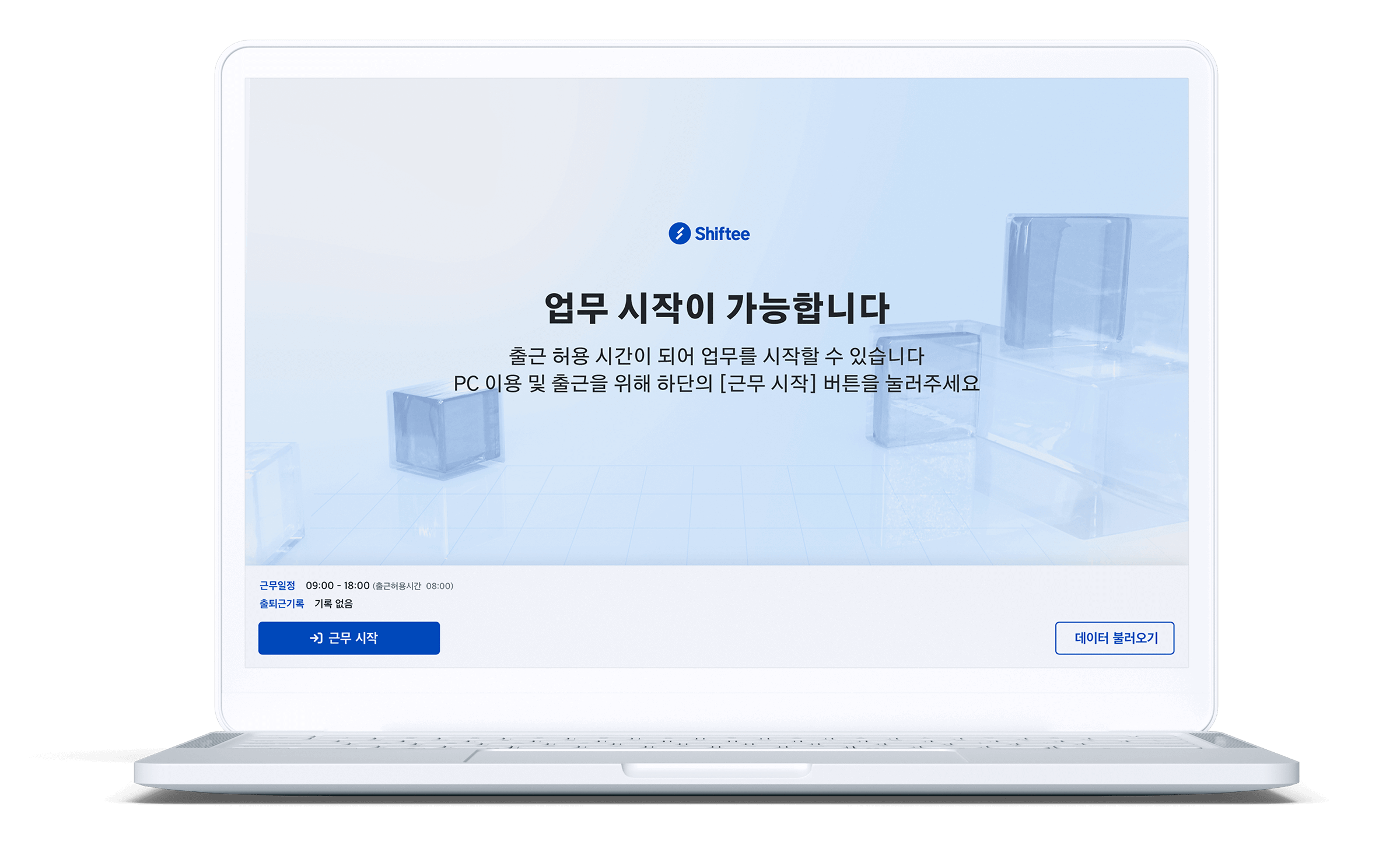Click the Shiftee logo icon
The width and height of the screenshot is (1400, 845).
click(x=680, y=233)
